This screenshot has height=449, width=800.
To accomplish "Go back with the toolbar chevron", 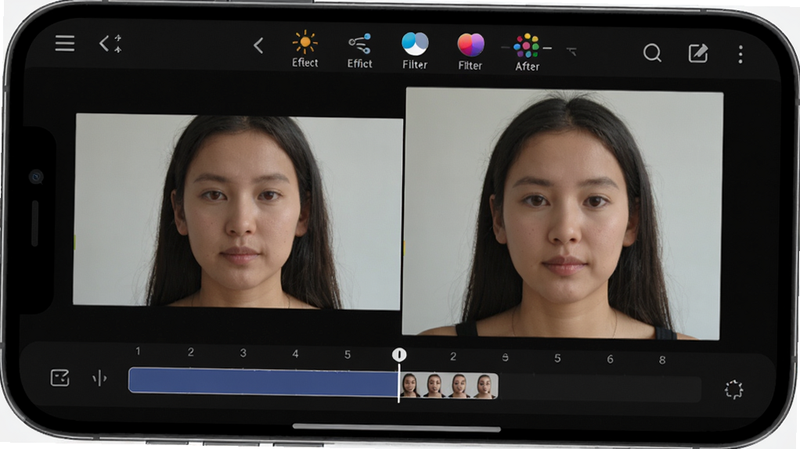I will (258, 45).
